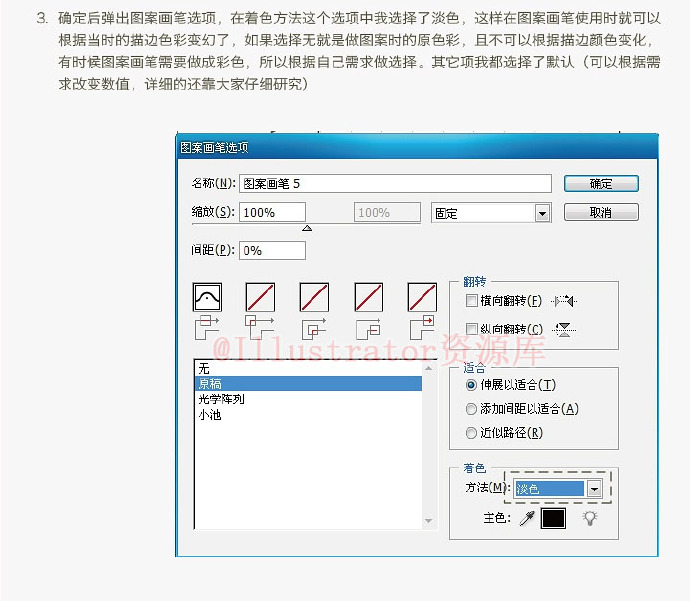Select 小池 in the pattern list
The height and width of the screenshot is (601, 690).
(x=308, y=414)
